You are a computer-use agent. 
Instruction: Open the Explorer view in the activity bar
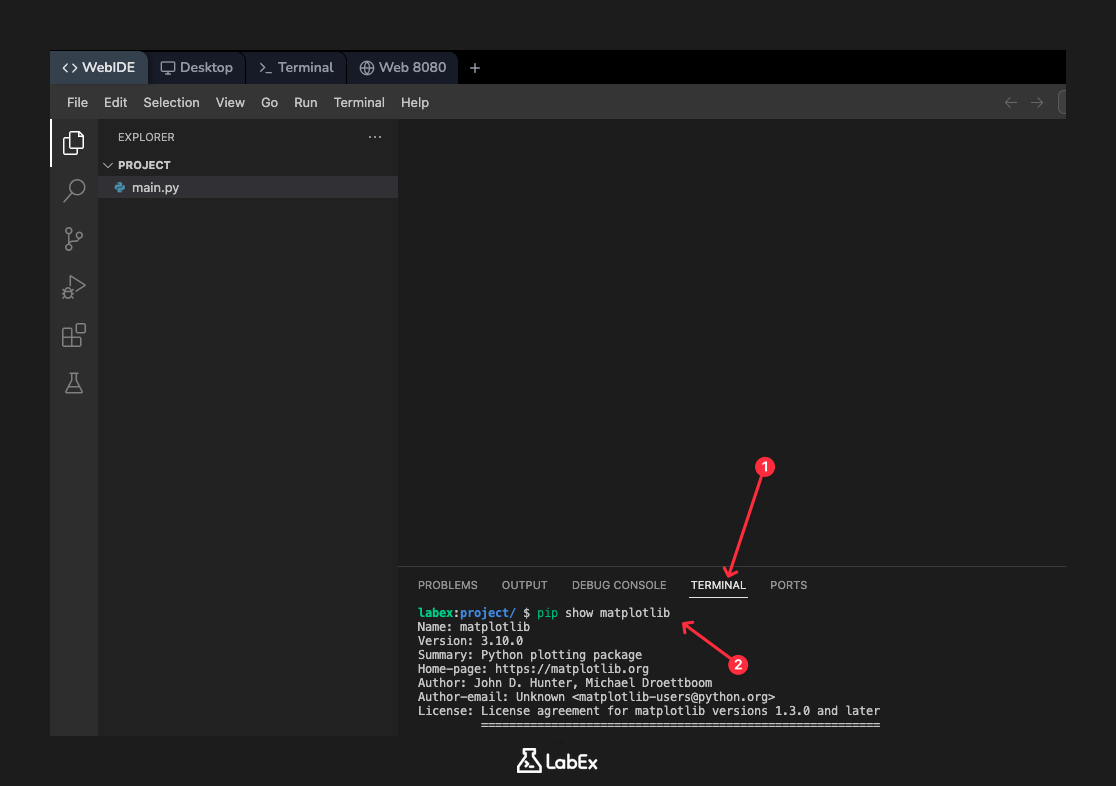(x=73, y=142)
